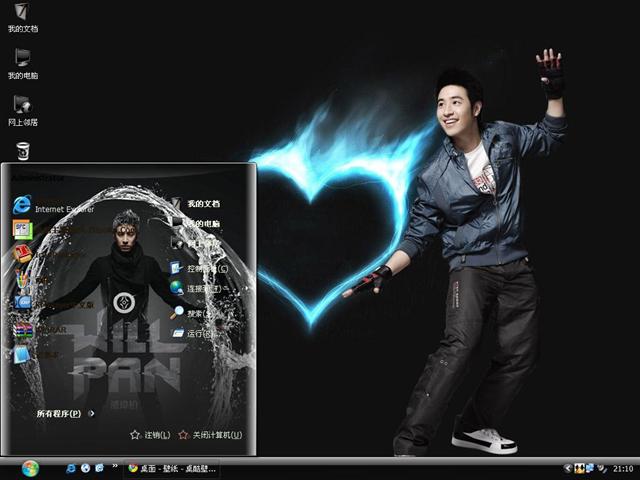Open the 网上邻居 desktop icon

23,111
